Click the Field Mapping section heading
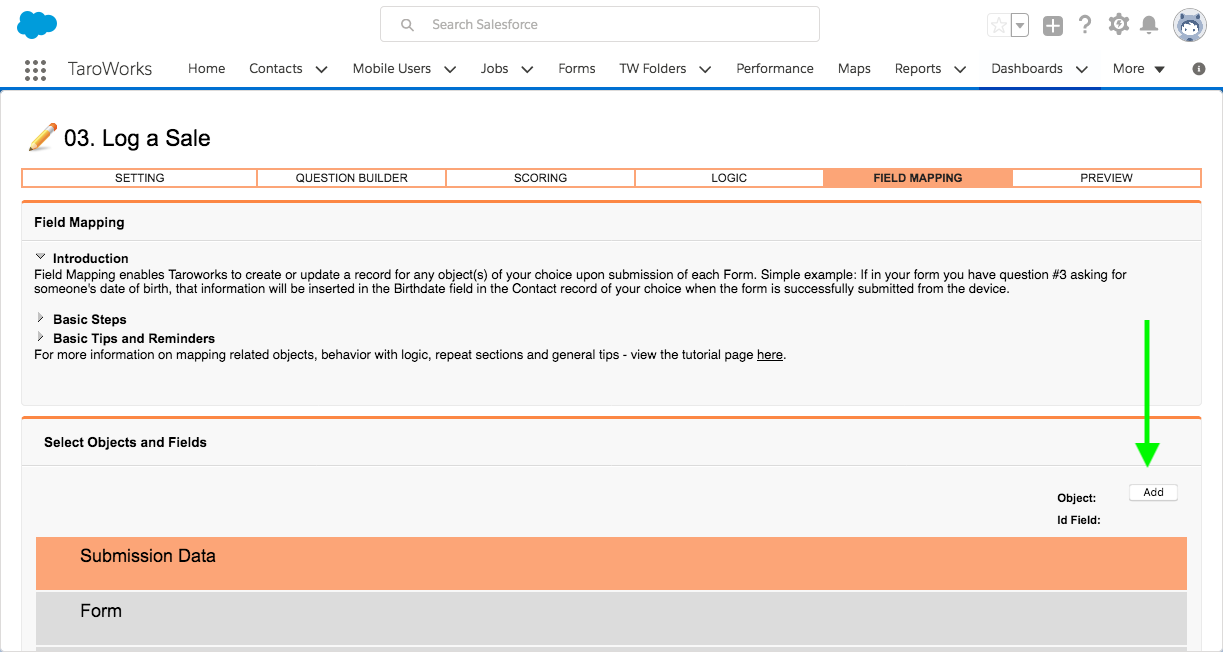 79,222
